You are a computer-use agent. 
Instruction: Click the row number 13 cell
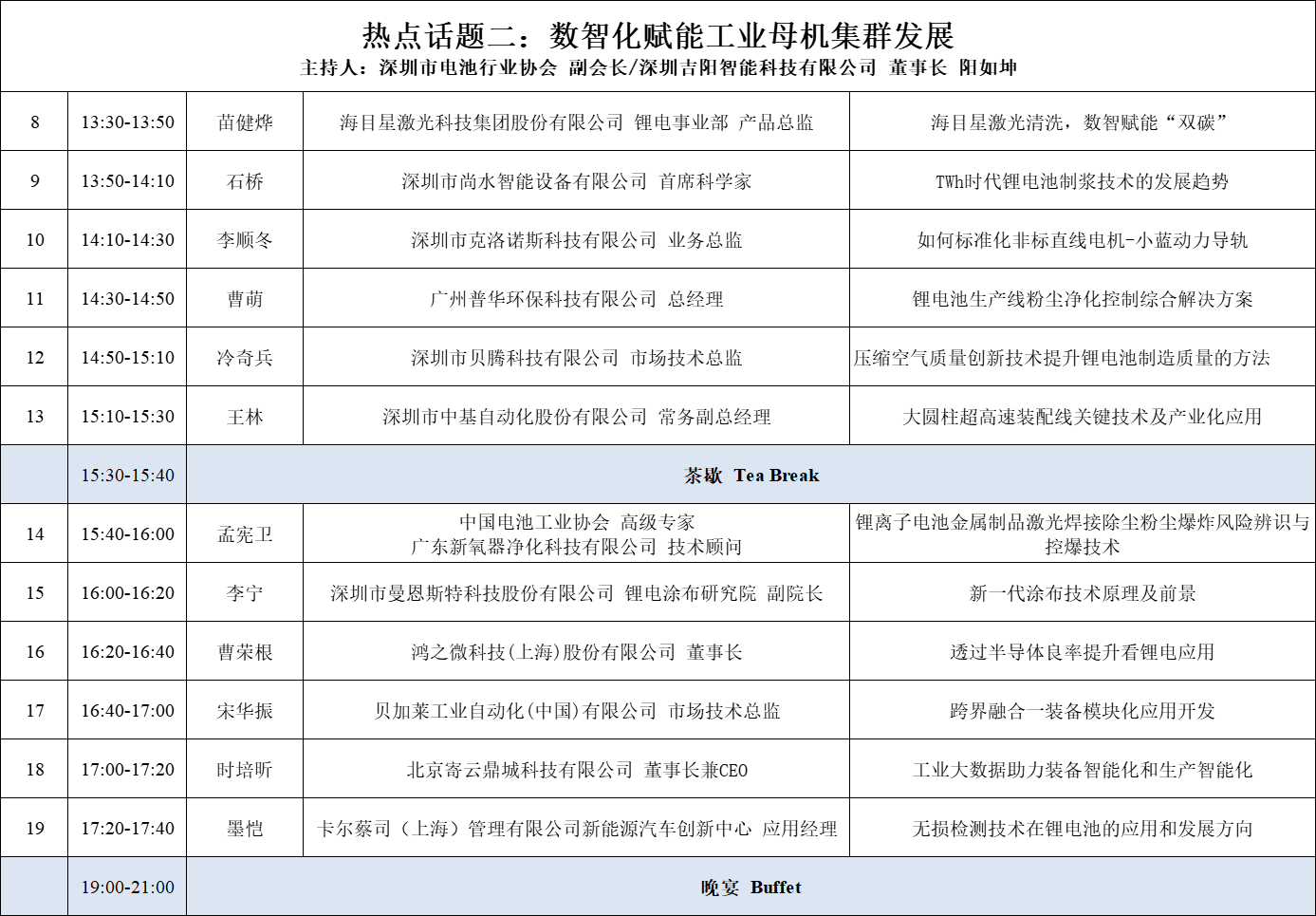(34, 416)
